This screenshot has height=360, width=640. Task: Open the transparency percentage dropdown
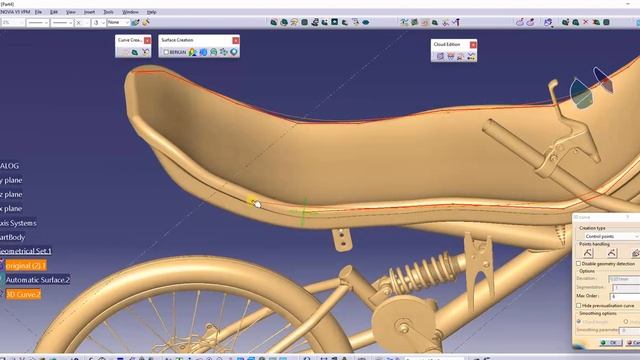[x=12, y=22]
